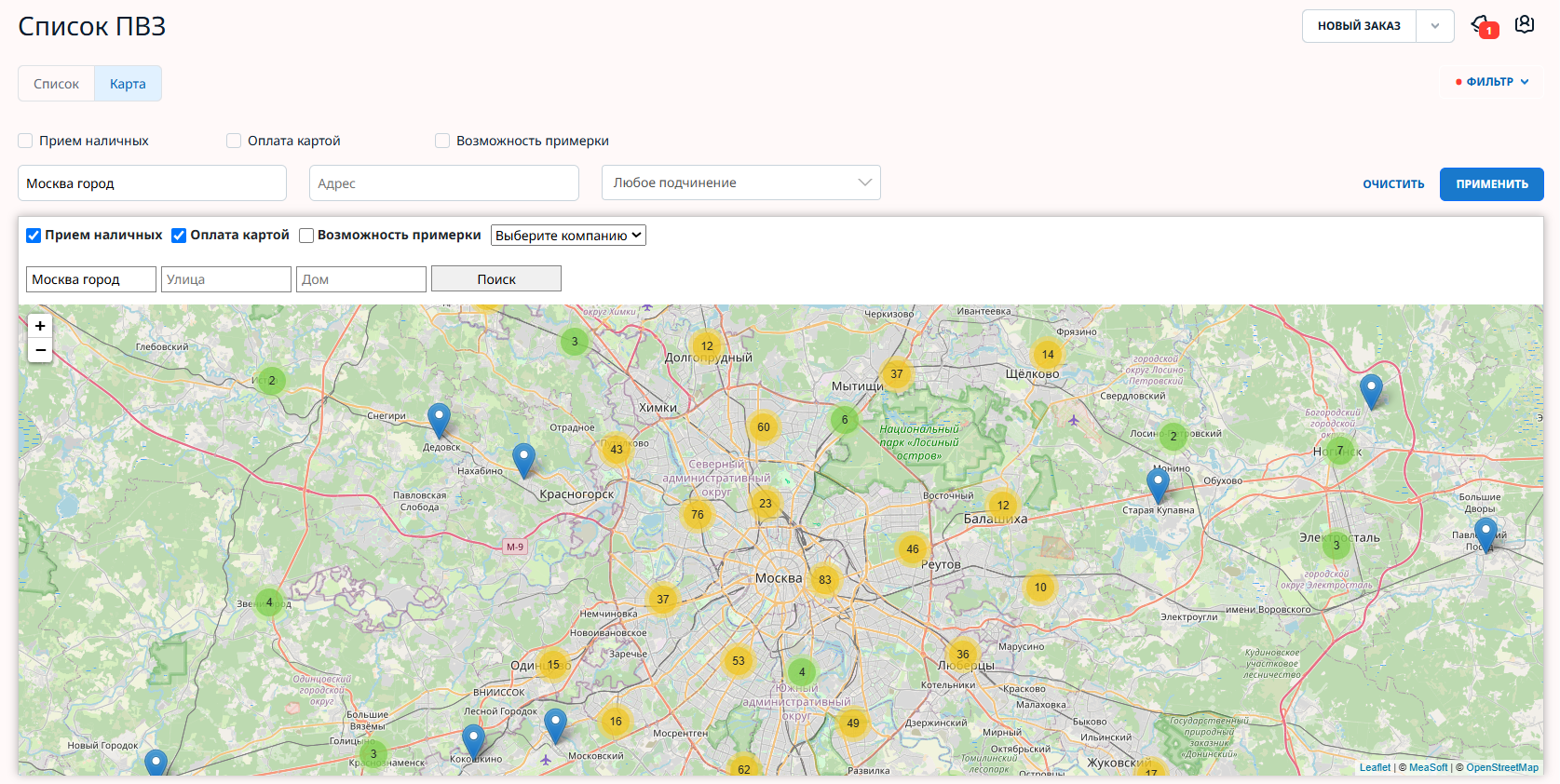This screenshot has width=1560, height=784.
Task: Open the user profile icon
Action: [1525, 25]
